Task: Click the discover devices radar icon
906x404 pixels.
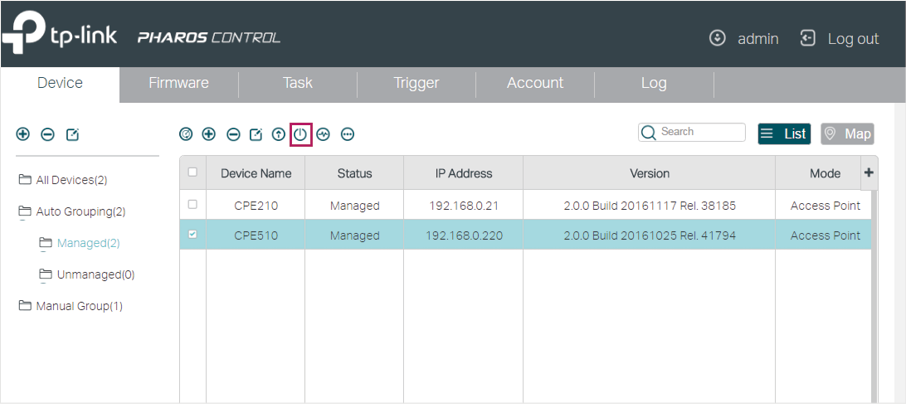Action: (185, 135)
